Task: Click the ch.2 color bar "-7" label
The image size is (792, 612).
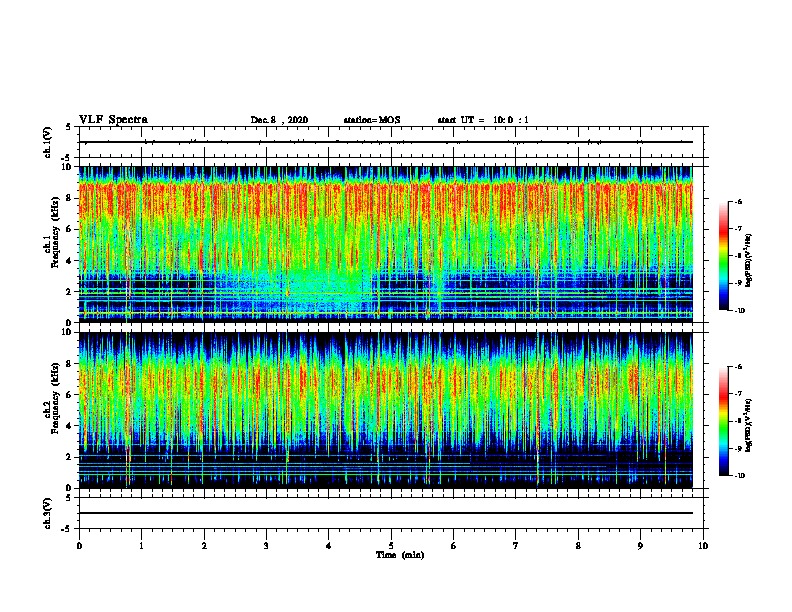Action: pos(738,394)
